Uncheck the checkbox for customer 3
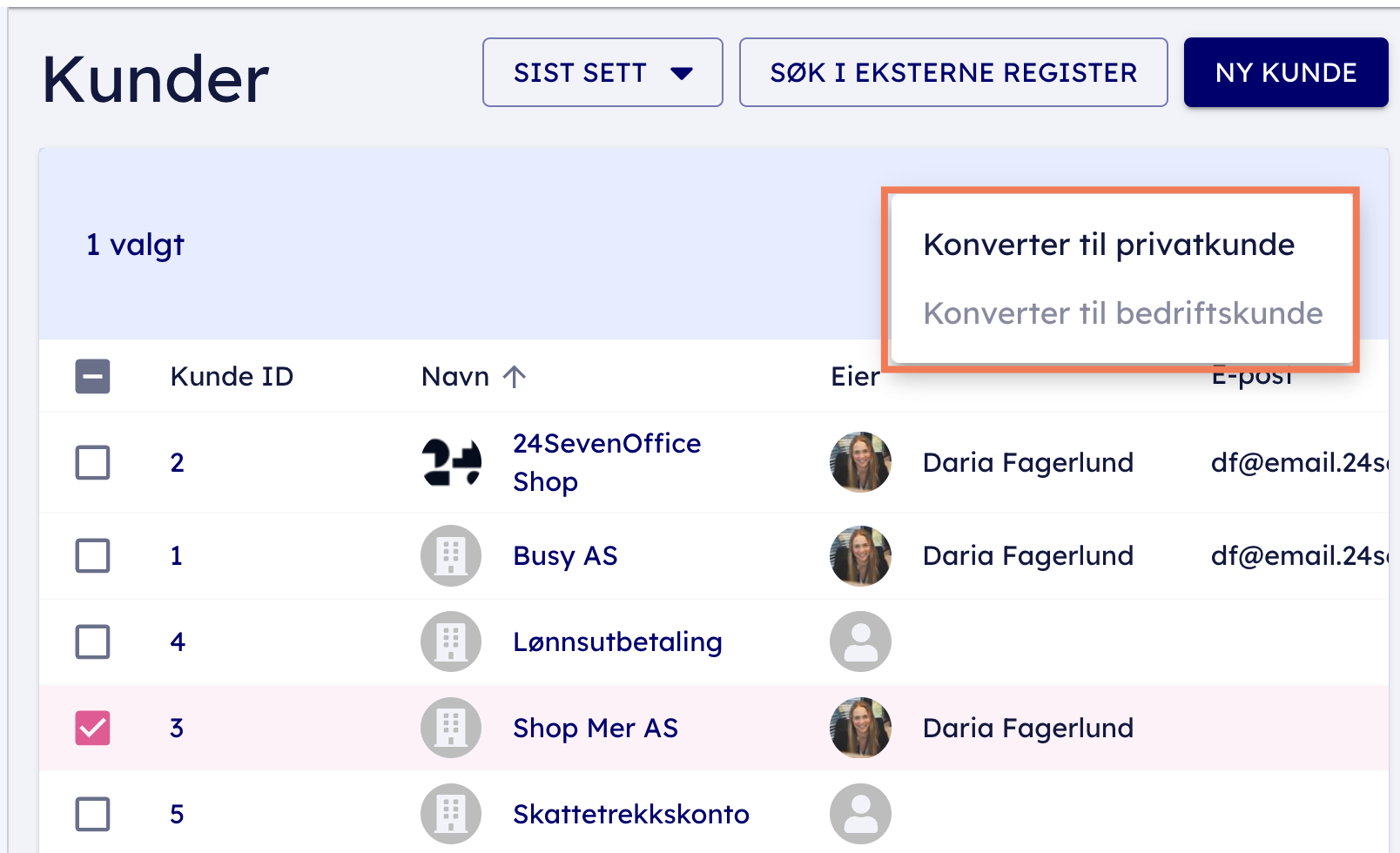Viewport: 1400px width, 853px height. (x=92, y=728)
